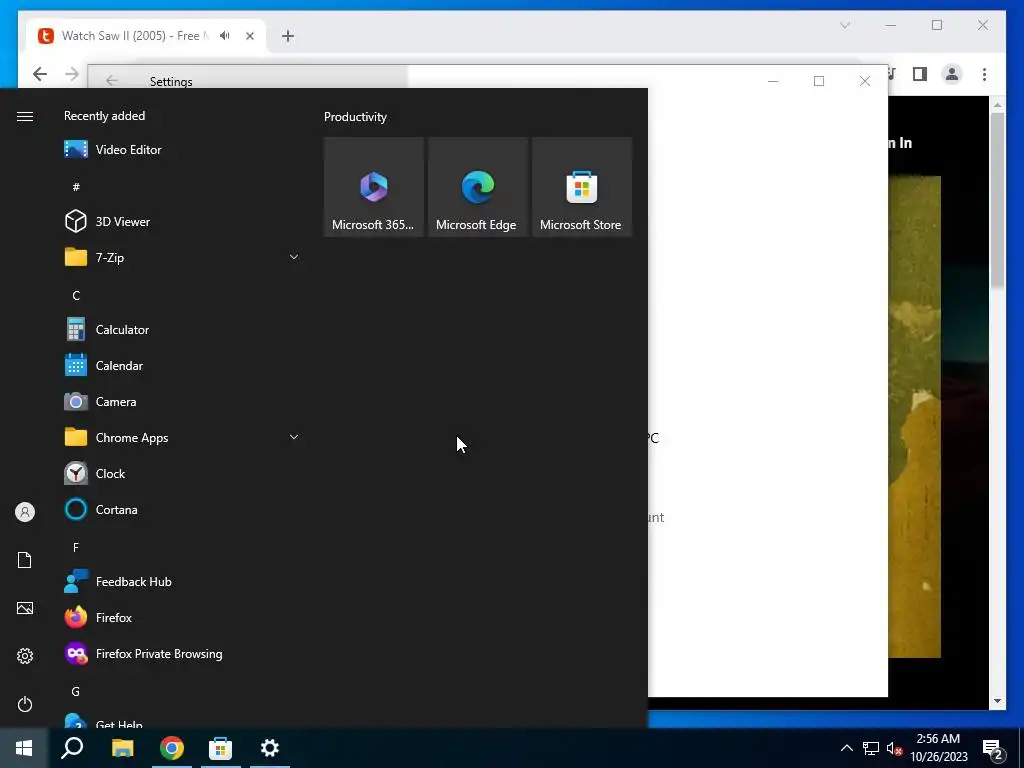This screenshot has height=768, width=1024.
Task: Click the page scrollbar up arrow
Action: click(x=997, y=104)
